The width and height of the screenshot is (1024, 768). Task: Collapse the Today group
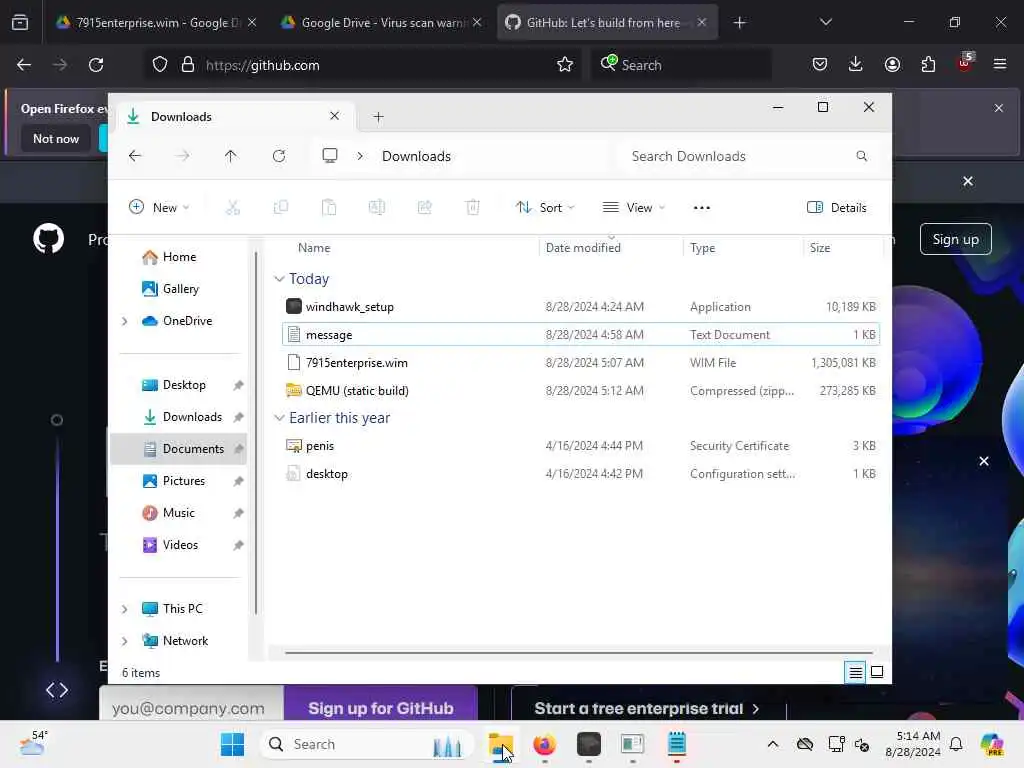pos(279,279)
